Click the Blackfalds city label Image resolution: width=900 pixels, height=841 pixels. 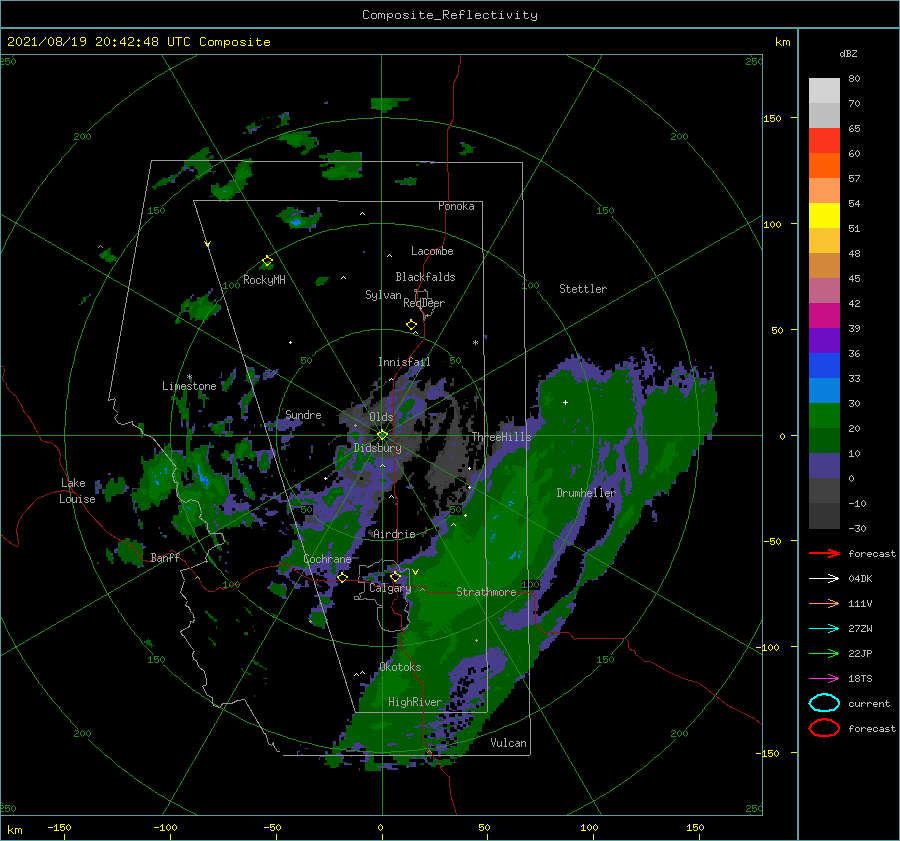click(x=425, y=277)
